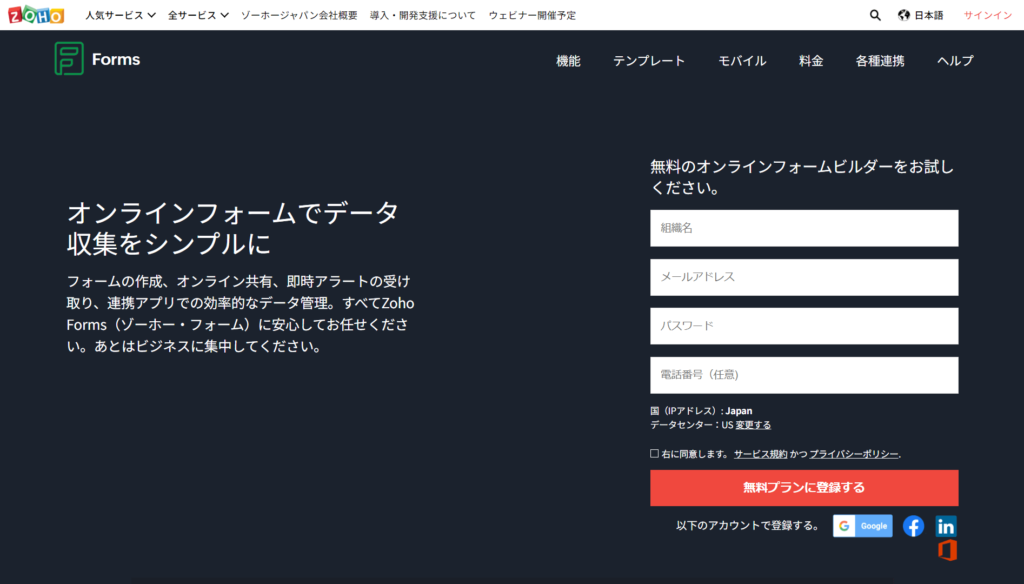Viewport: 1024px width, 584px height.
Task: Click the サインイン link
Action: 987,15
